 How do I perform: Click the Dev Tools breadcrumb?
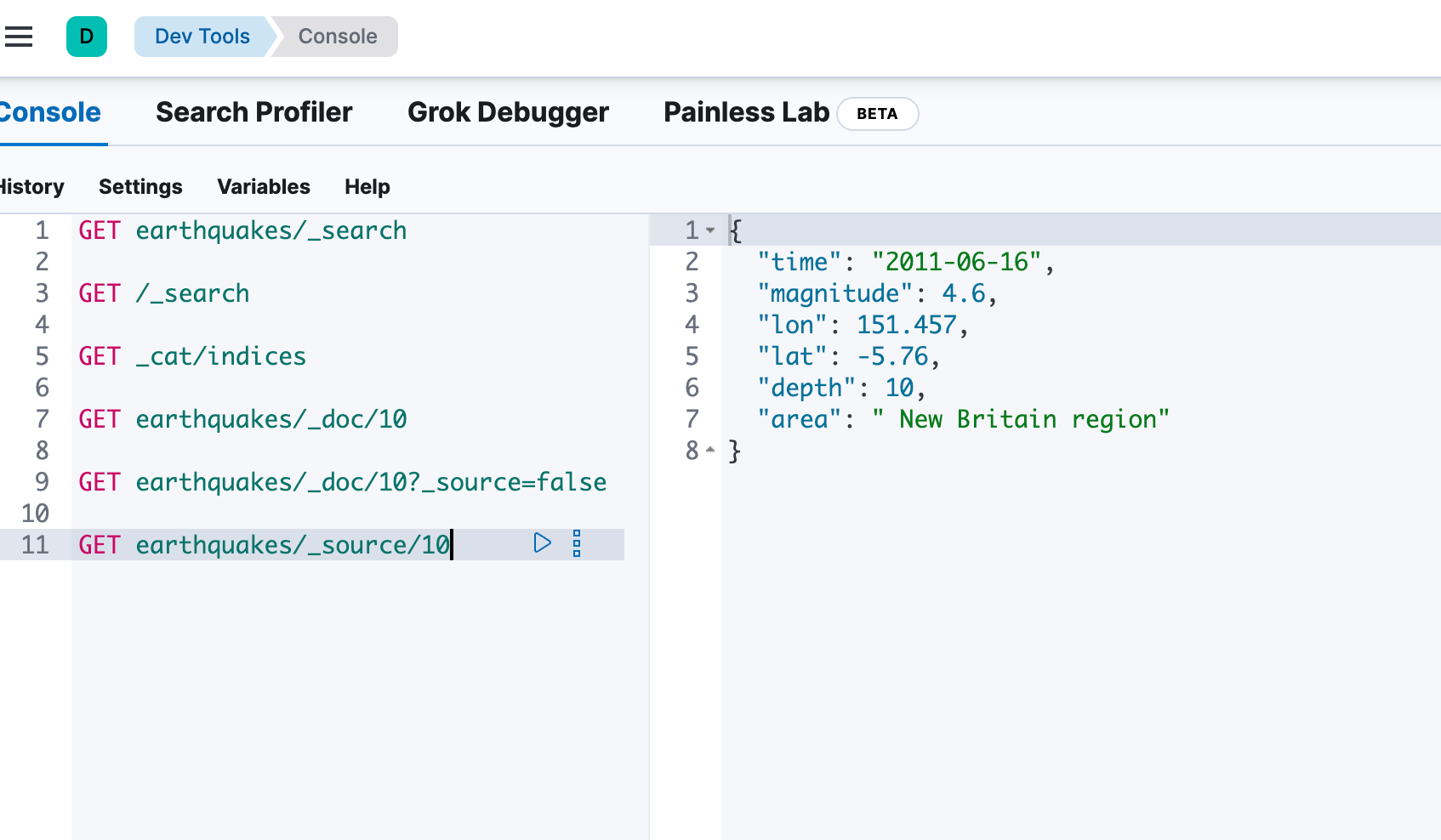[202, 37]
